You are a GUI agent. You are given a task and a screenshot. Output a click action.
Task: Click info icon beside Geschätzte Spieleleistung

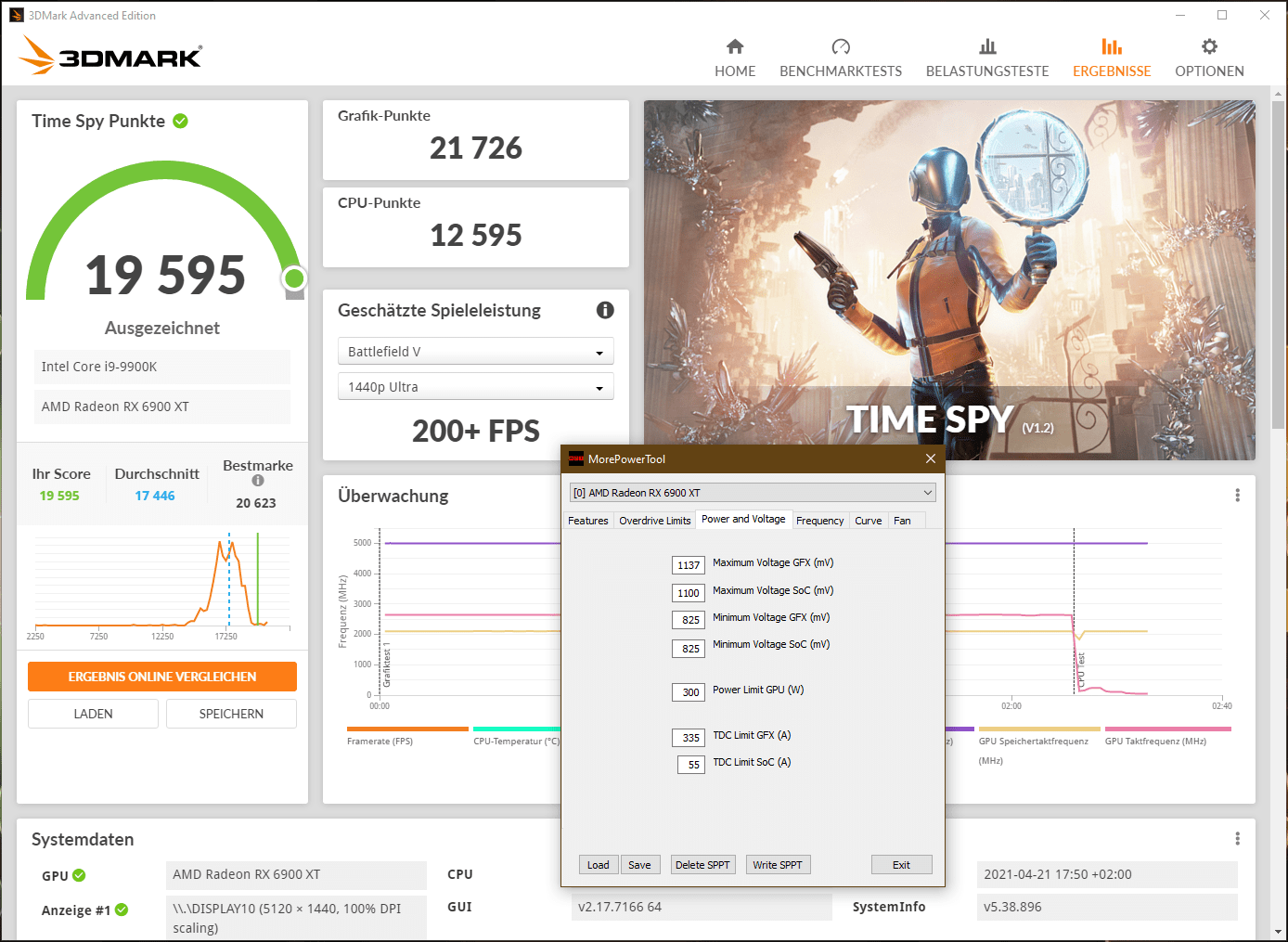click(x=605, y=310)
